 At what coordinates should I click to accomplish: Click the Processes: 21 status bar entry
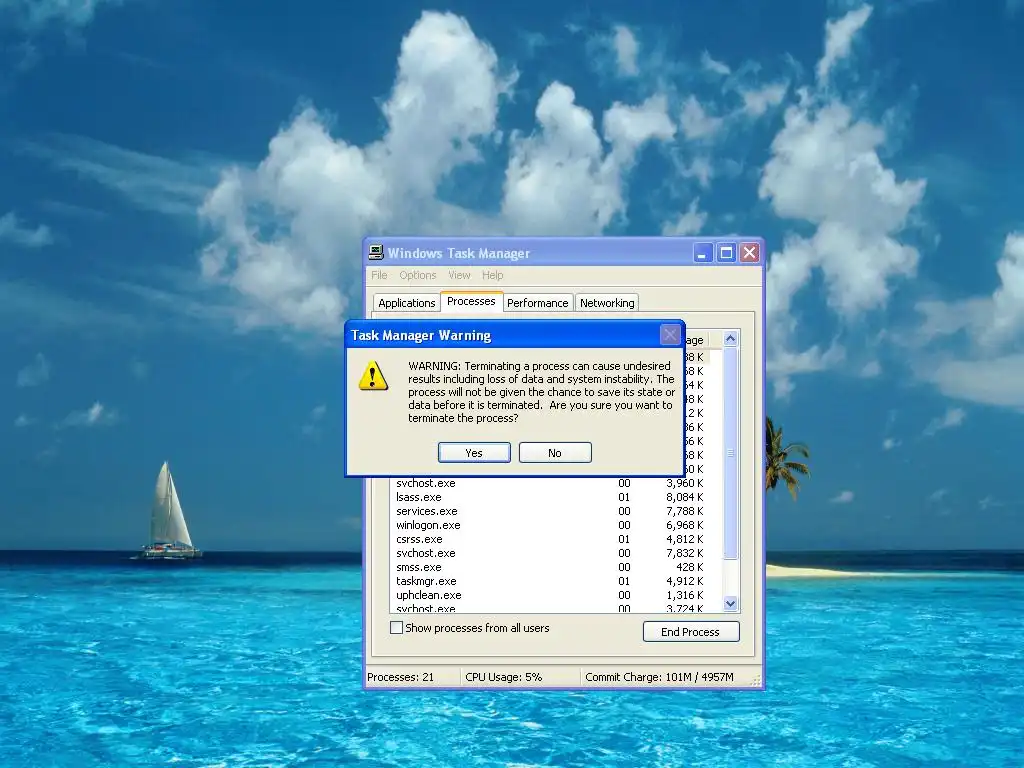point(400,677)
